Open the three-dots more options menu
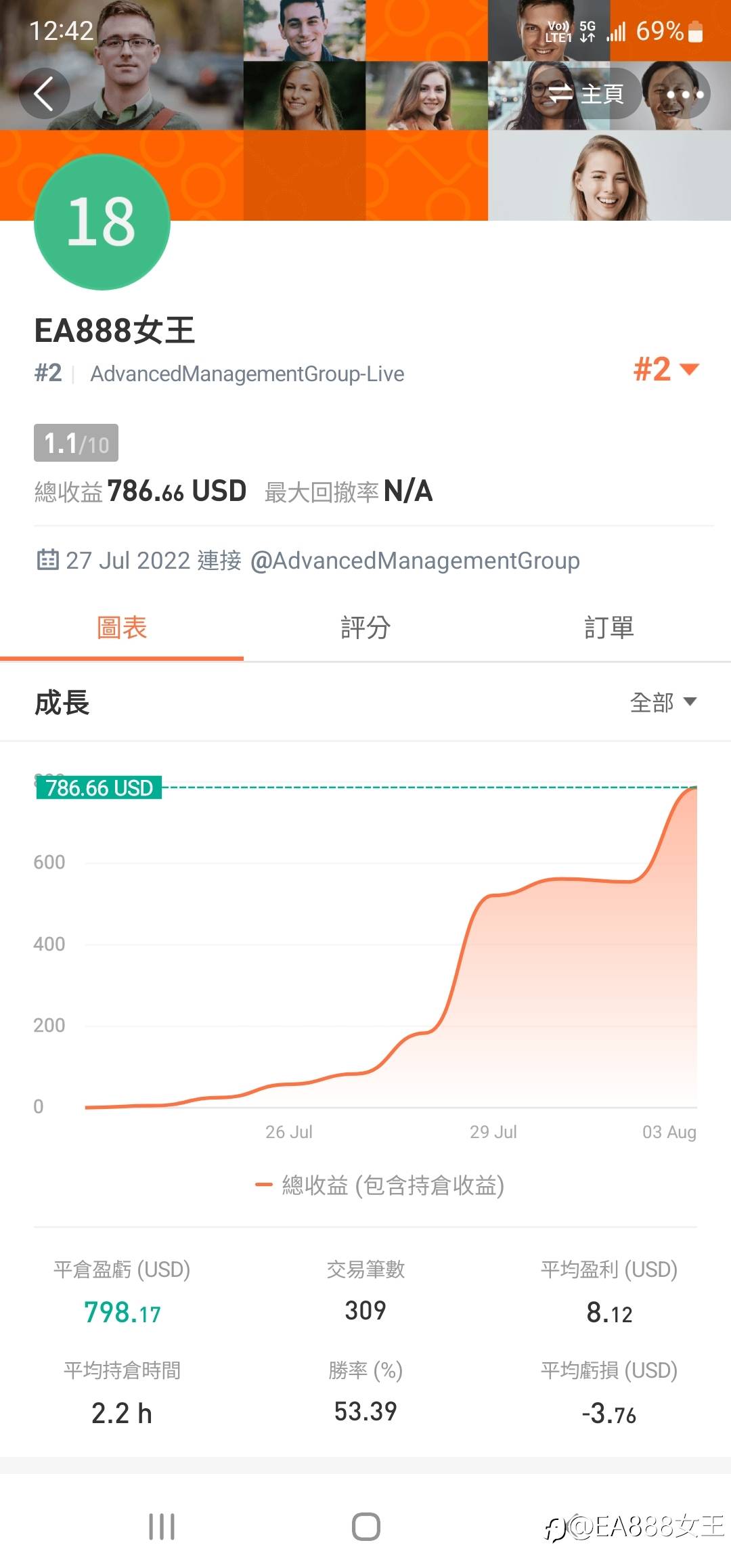The height and width of the screenshot is (1568, 731). click(684, 94)
